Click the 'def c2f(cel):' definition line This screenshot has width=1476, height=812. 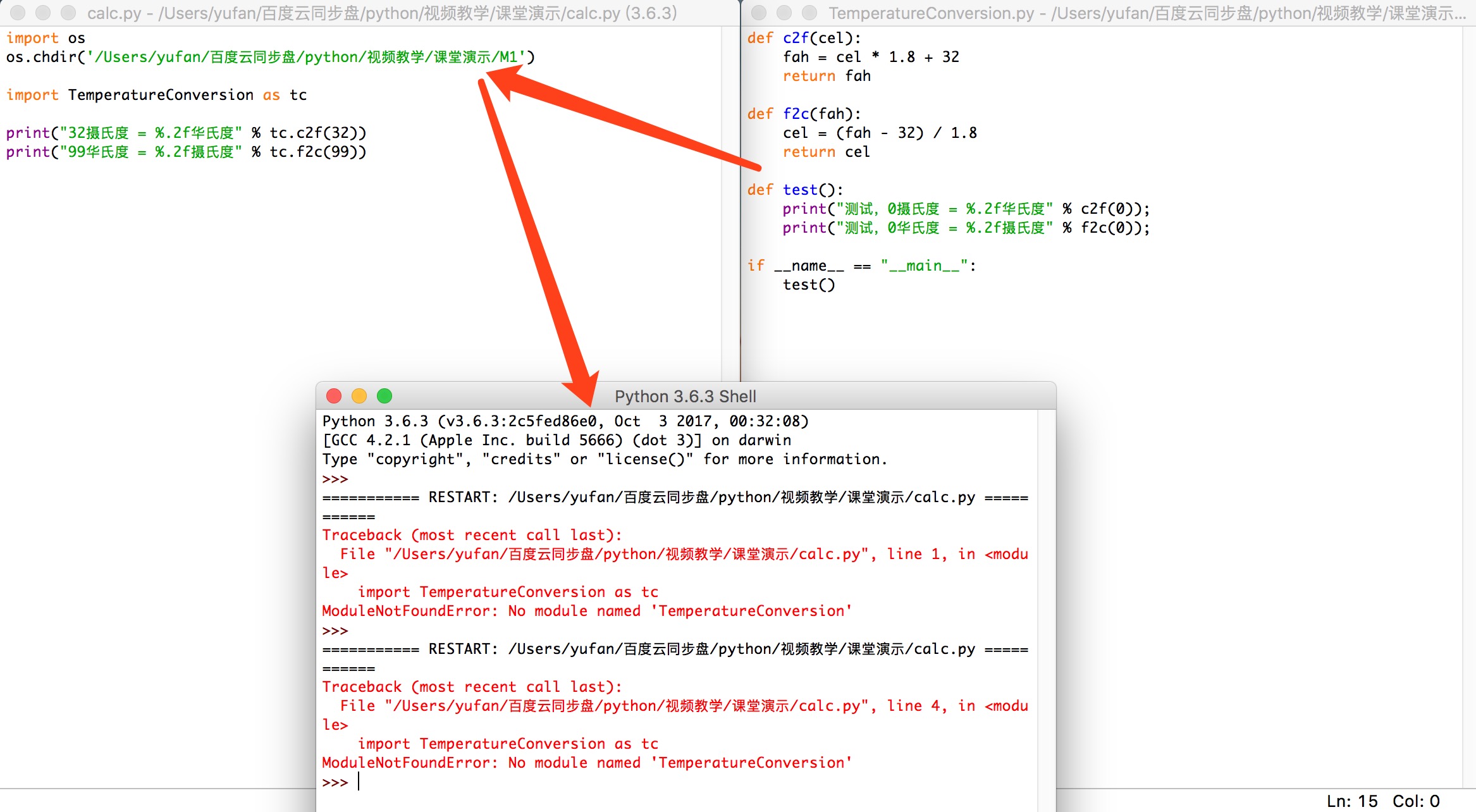point(803,38)
